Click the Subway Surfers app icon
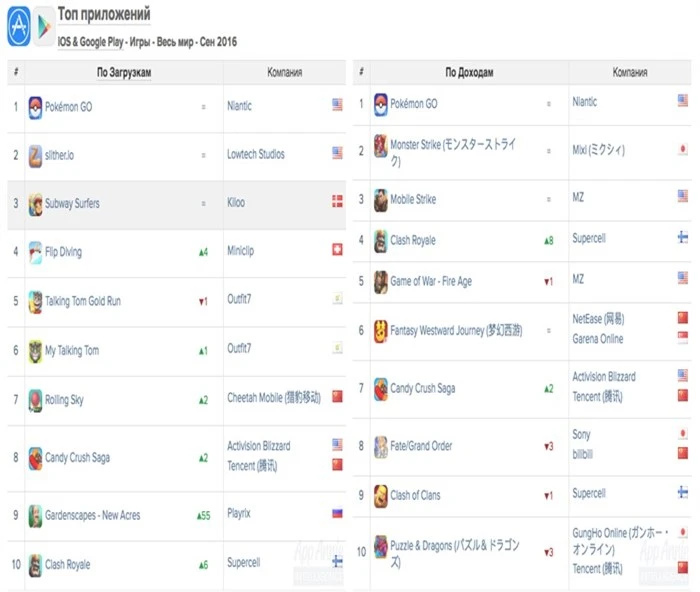Image resolution: width=700 pixels, height=592 pixels. (35, 204)
